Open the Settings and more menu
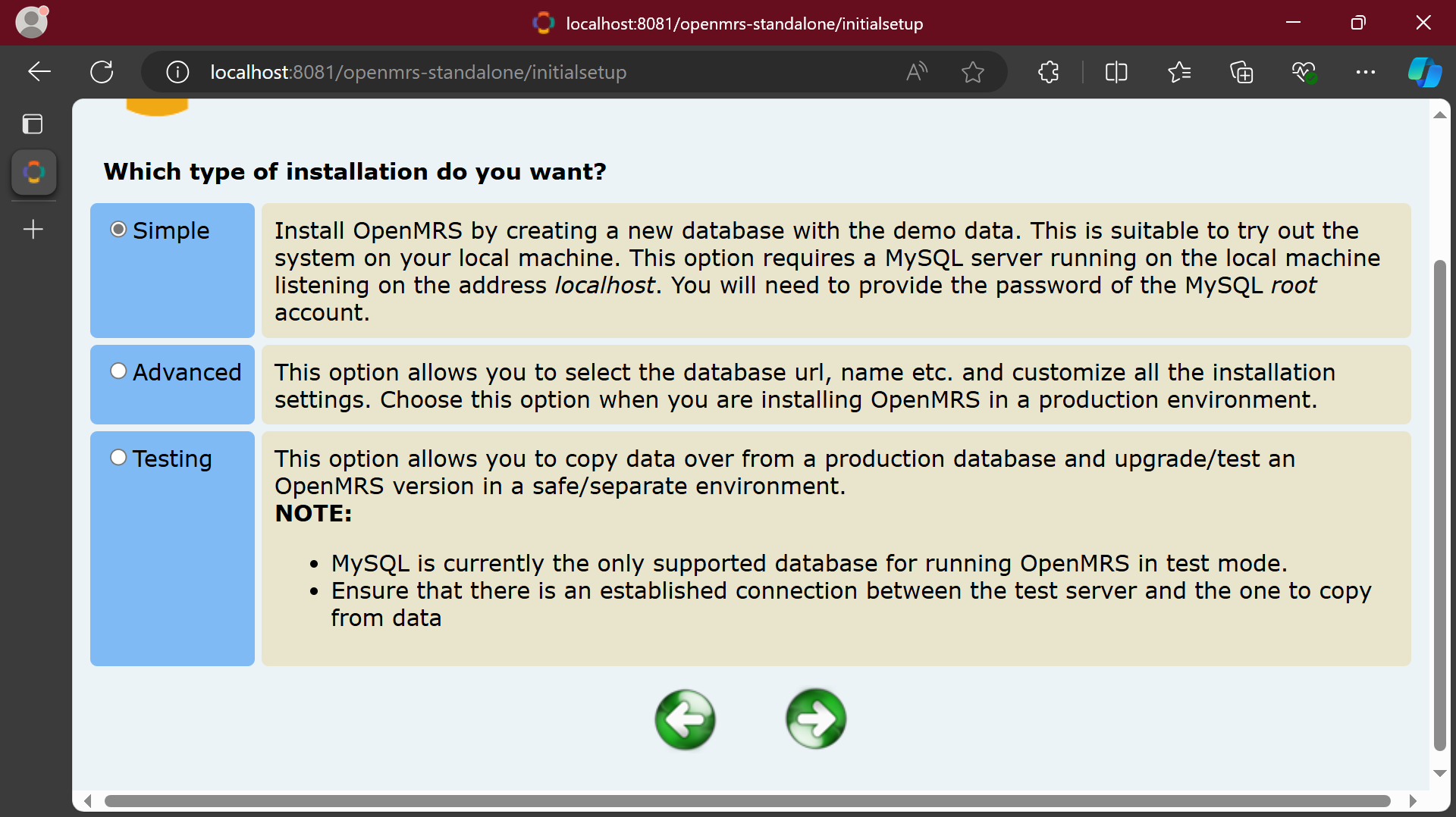 [x=1366, y=72]
